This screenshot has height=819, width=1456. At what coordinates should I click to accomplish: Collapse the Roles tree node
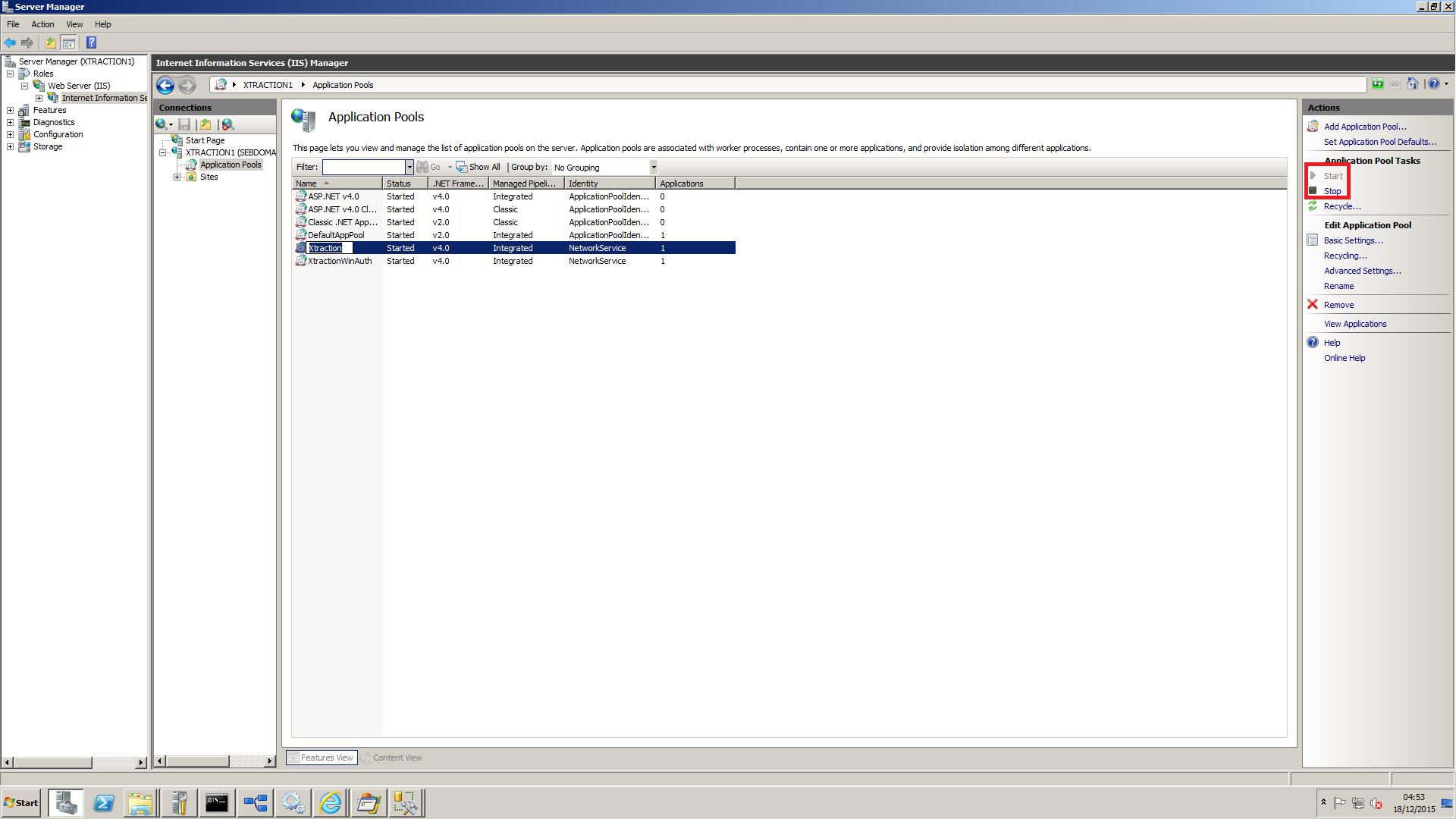pos(10,74)
